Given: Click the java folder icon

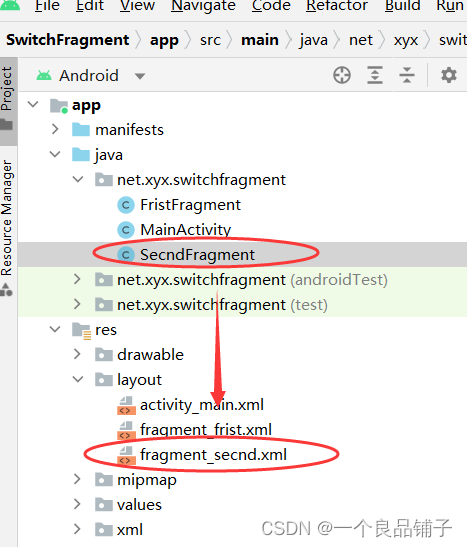Looking at the screenshot, I should (x=81, y=155).
